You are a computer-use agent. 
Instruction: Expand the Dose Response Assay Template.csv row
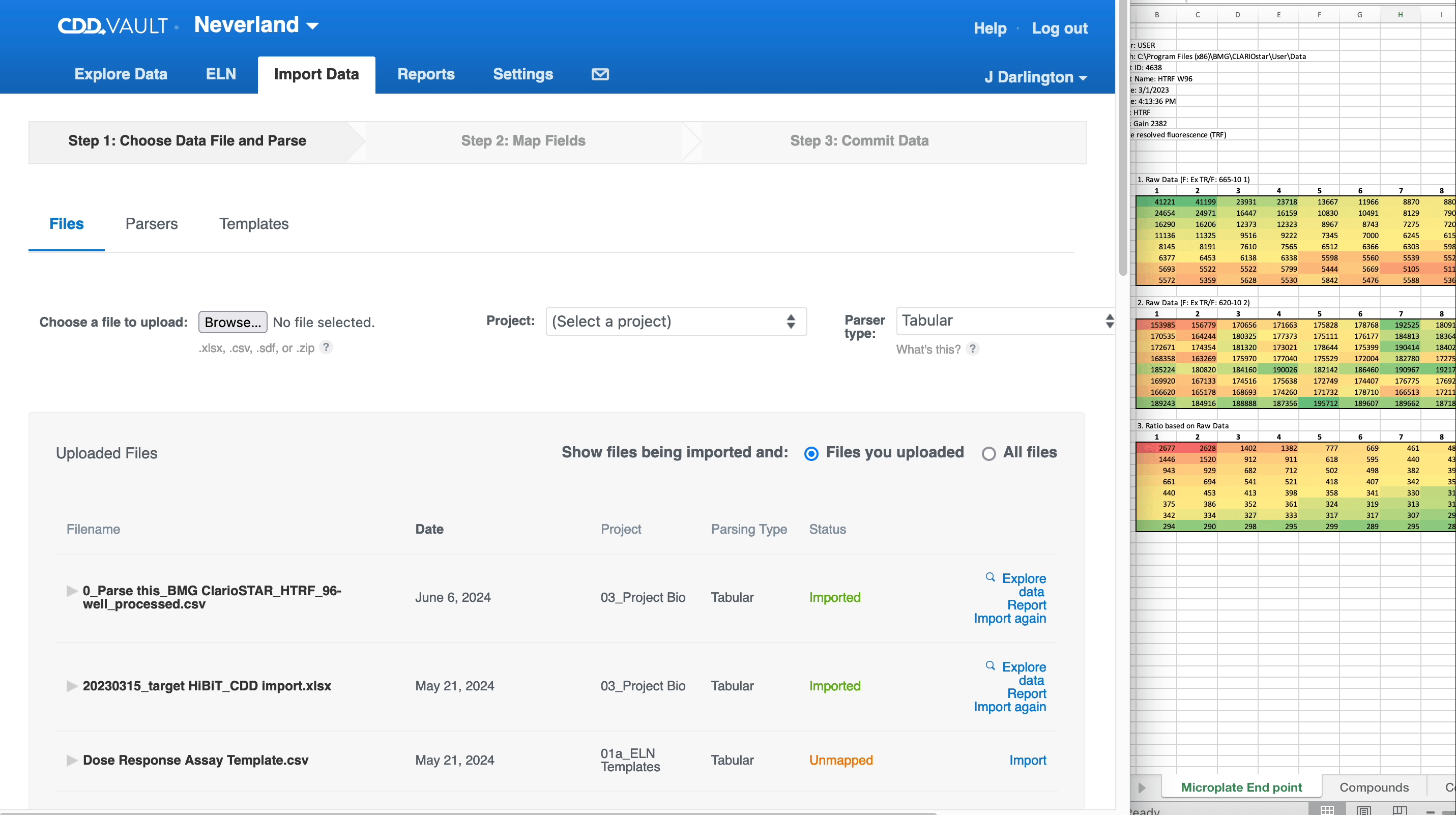coord(72,760)
